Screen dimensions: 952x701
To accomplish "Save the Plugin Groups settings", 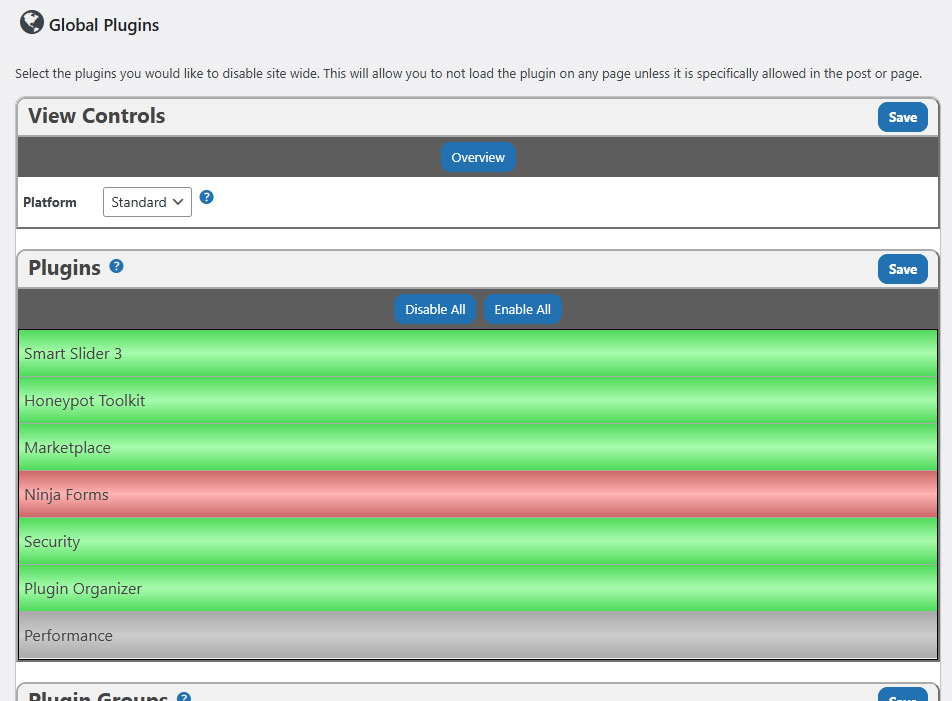I will 902,695.
